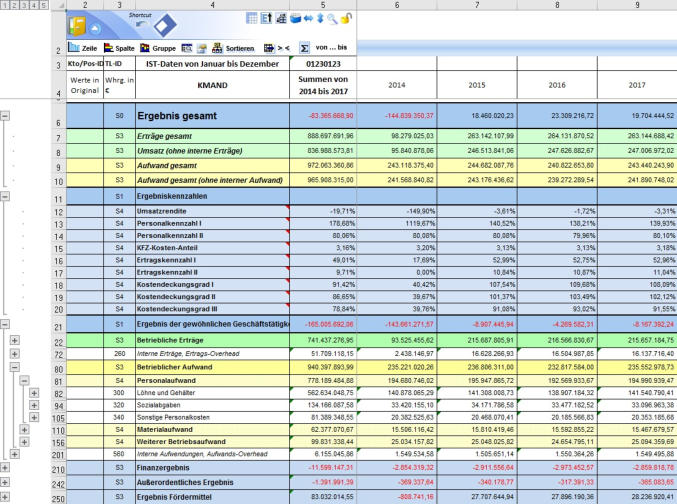The height and width of the screenshot is (504, 677).
Task: Show outline level 1 only
Action: tap(5, 5)
